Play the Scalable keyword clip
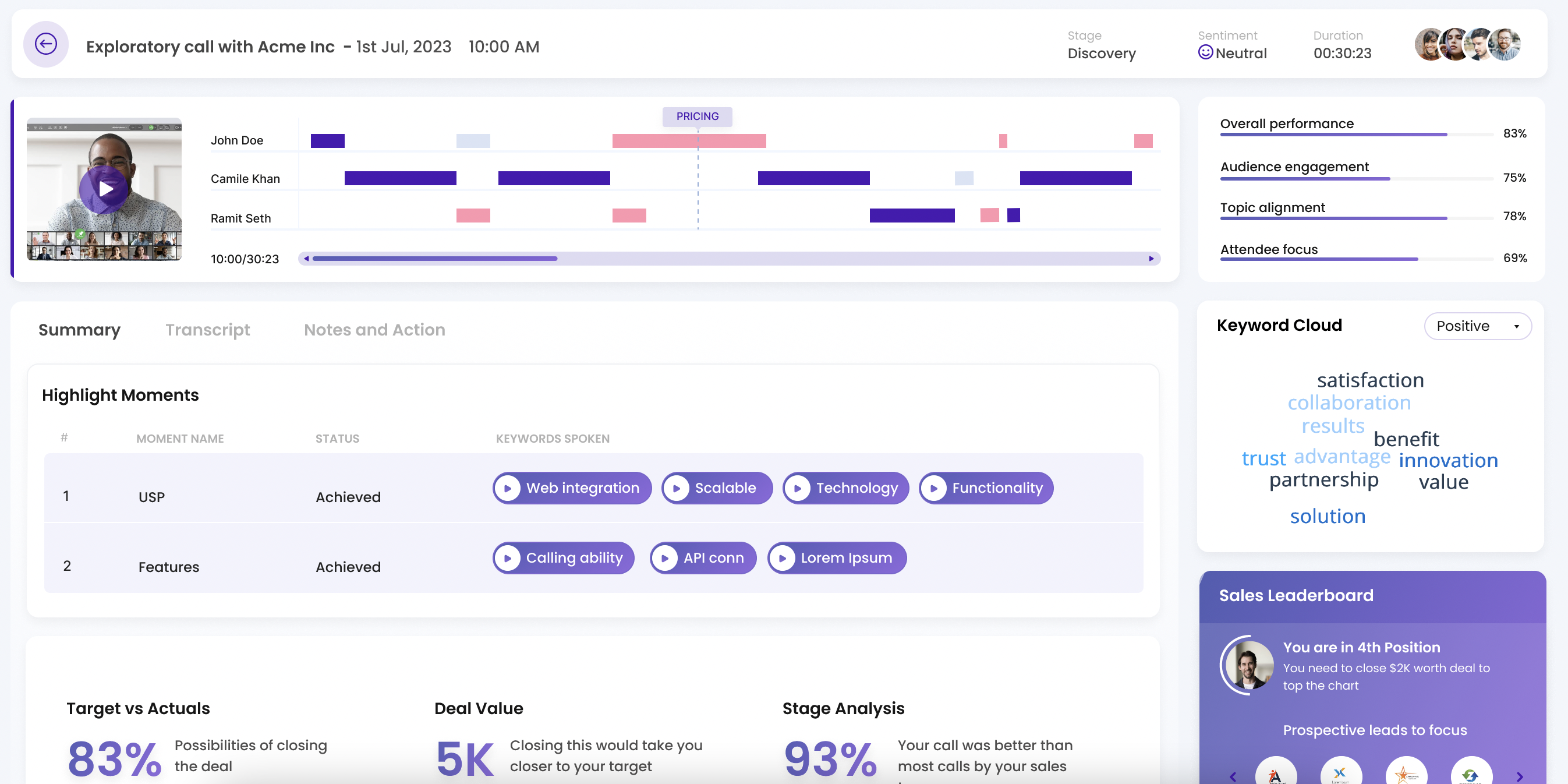 click(x=676, y=488)
